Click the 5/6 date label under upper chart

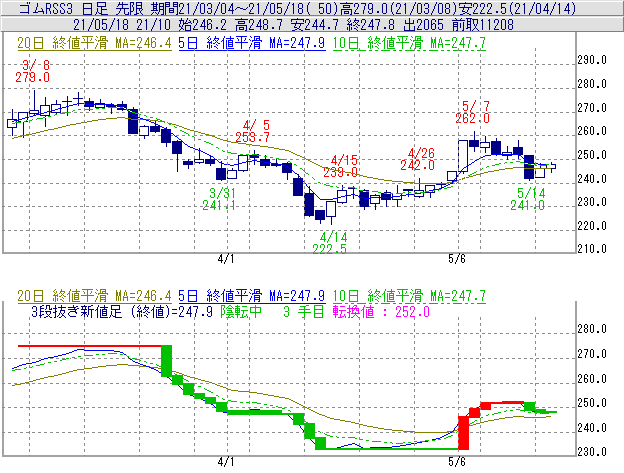456,259
